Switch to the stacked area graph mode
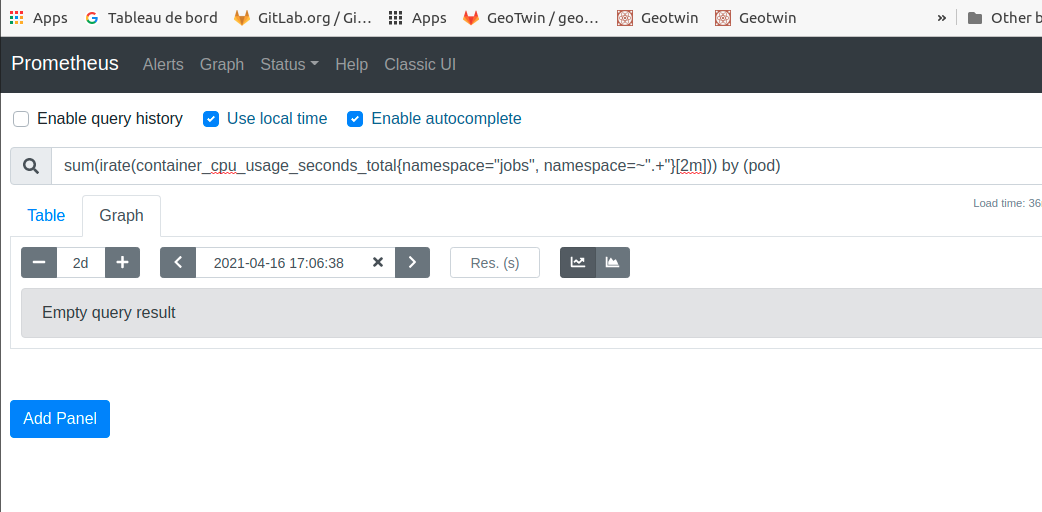Screen dimensions: 1042x512 point(613,263)
